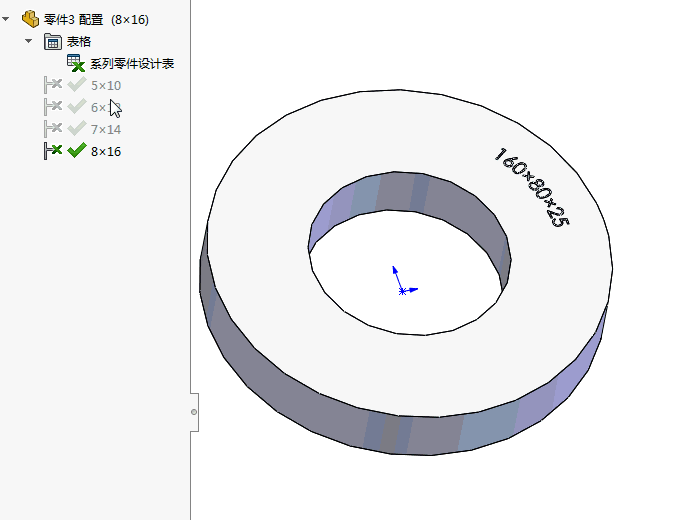Viewport: 684px width, 520px height.
Task: Click the 5×10 grey checkmark icon
Action: click(x=77, y=84)
